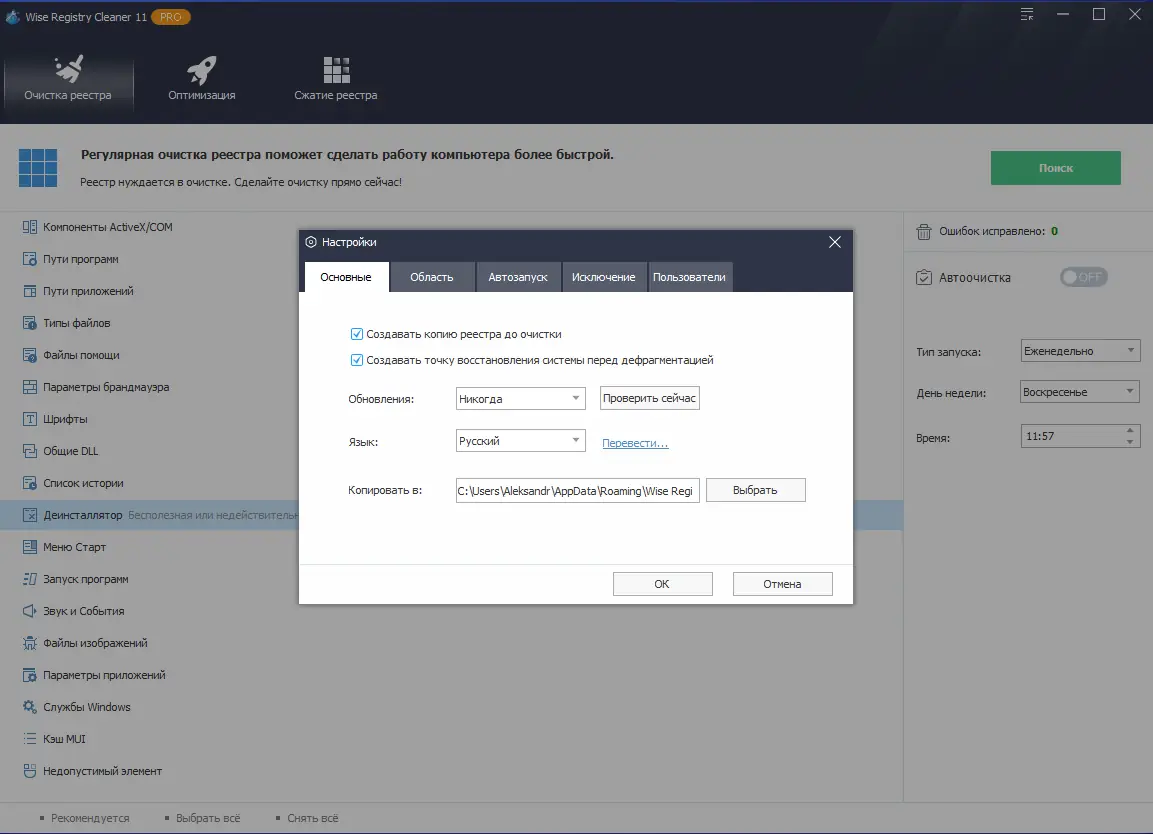Switch to the Пользователи tab
The width and height of the screenshot is (1153, 834).
click(x=690, y=277)
